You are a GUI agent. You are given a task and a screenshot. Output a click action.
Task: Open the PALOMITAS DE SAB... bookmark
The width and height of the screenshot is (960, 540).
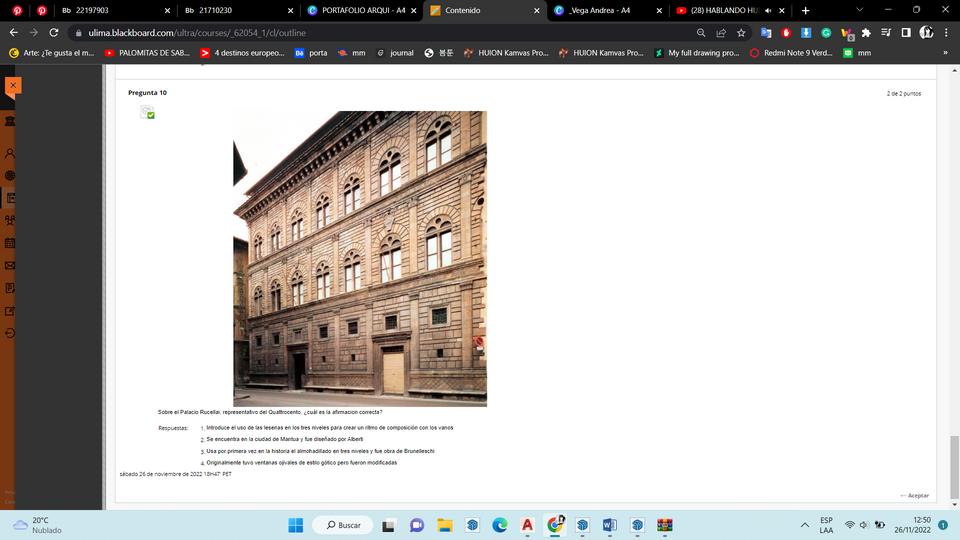click(x=148, y=53)
